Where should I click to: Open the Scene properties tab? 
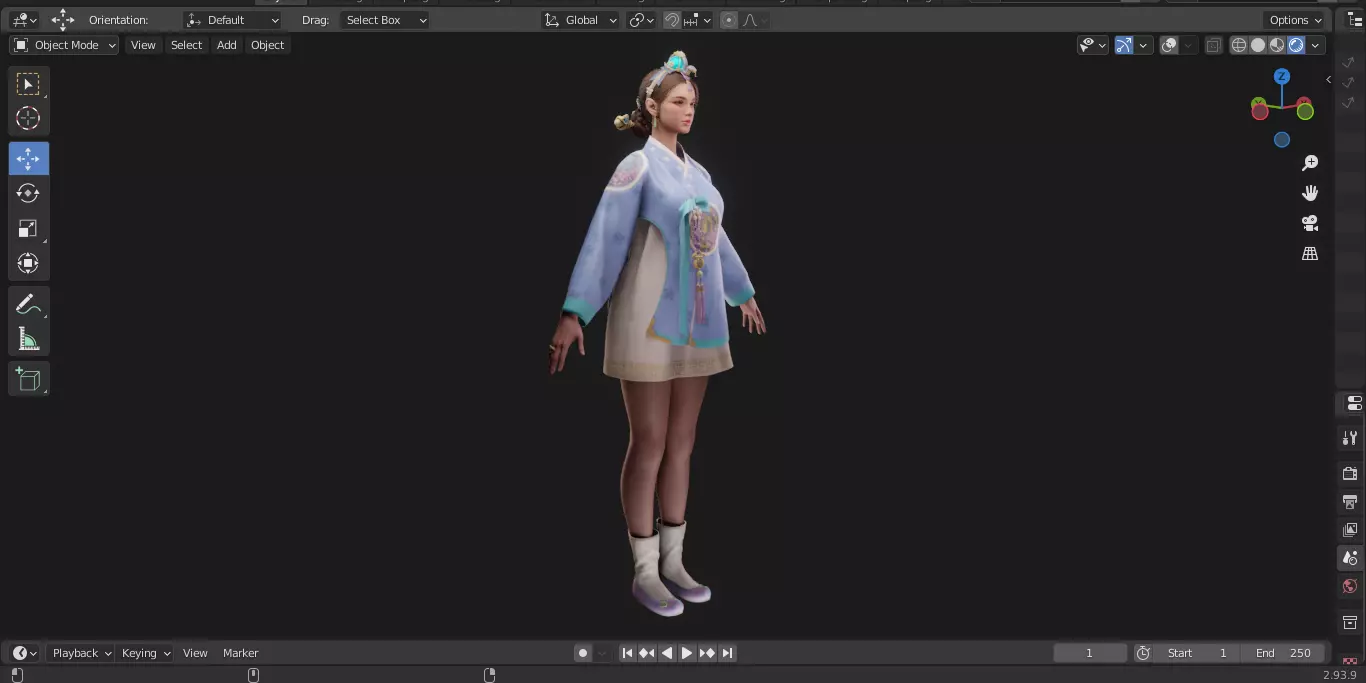pyautogui.click(x=1350, y=558)
